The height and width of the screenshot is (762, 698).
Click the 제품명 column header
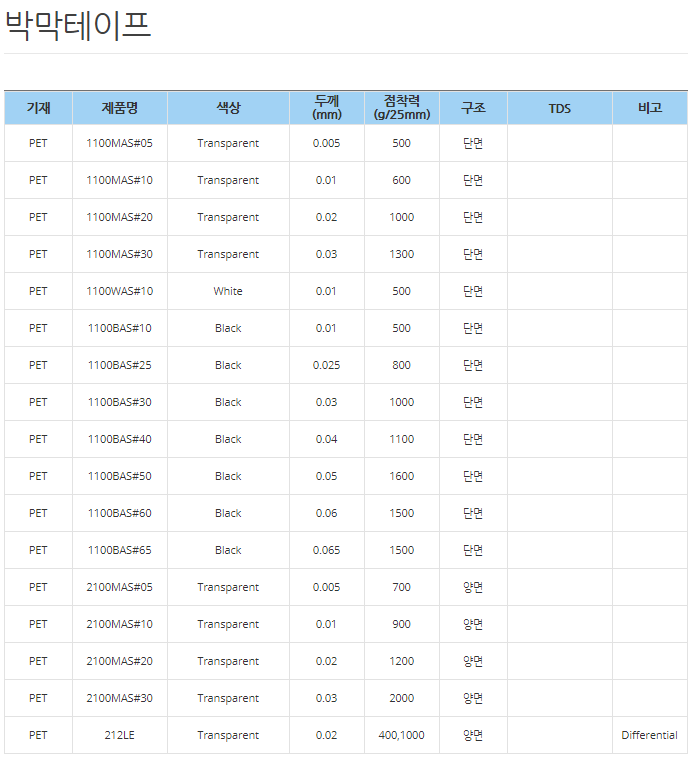pos(120,108)
